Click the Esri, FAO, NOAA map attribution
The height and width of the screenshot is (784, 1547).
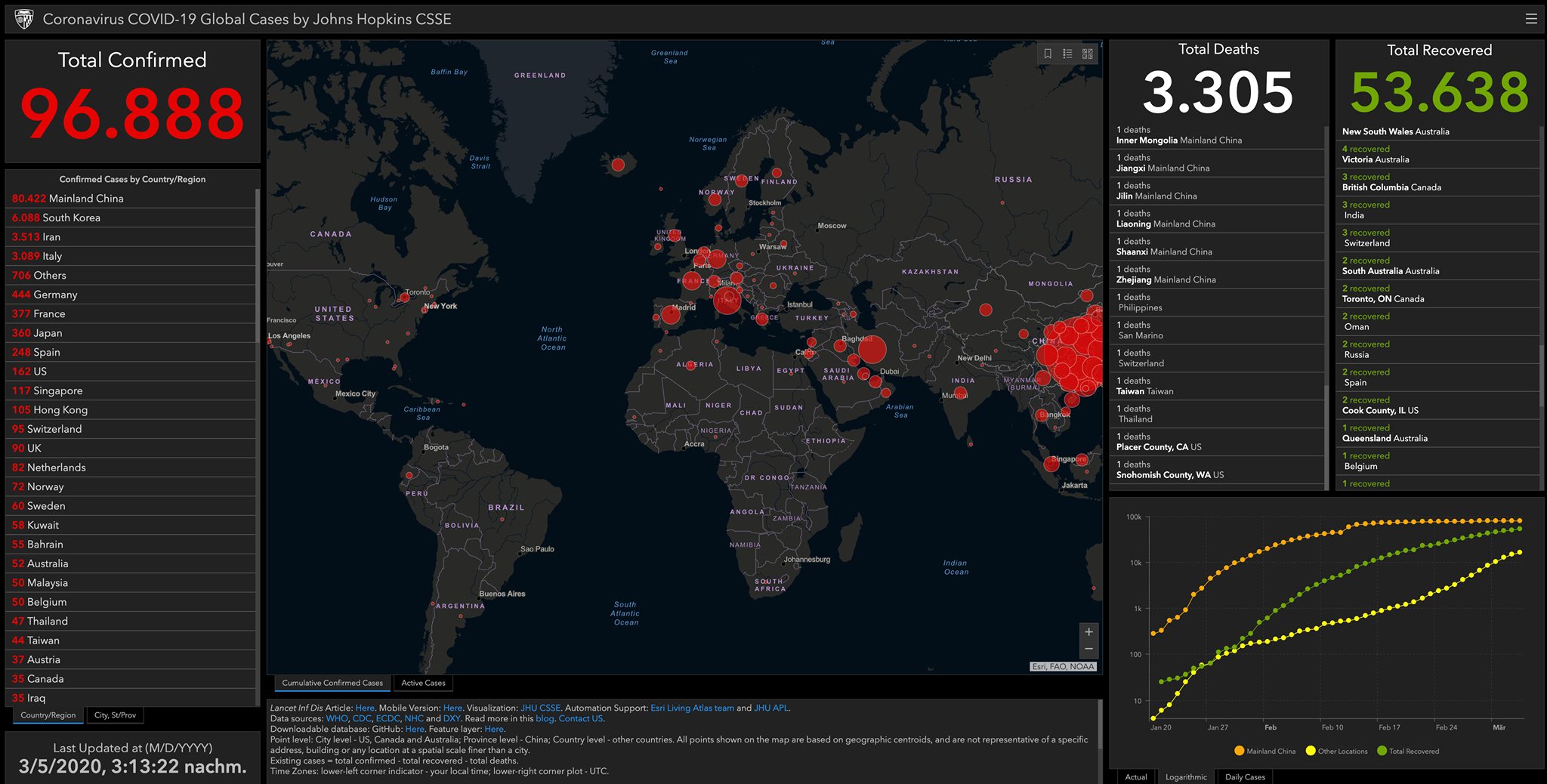tap(1063, 666)
